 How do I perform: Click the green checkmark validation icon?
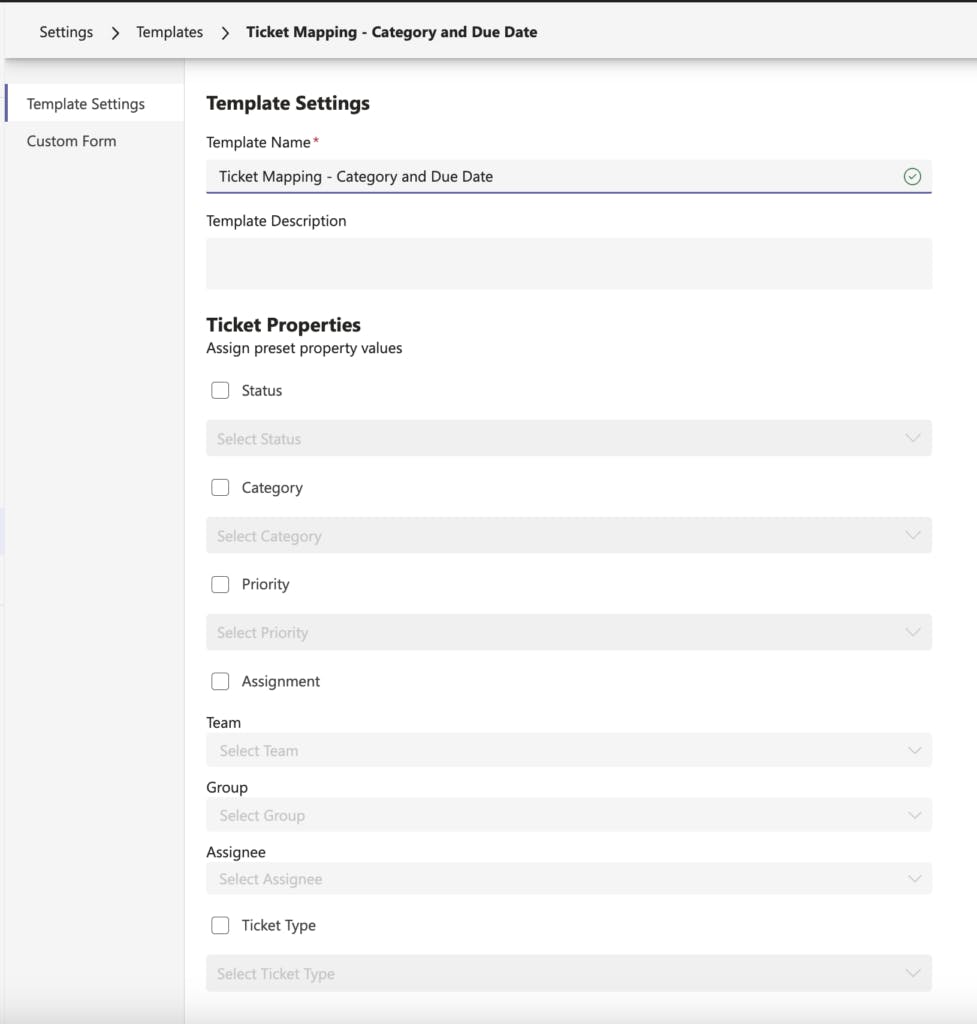(912, 176)
